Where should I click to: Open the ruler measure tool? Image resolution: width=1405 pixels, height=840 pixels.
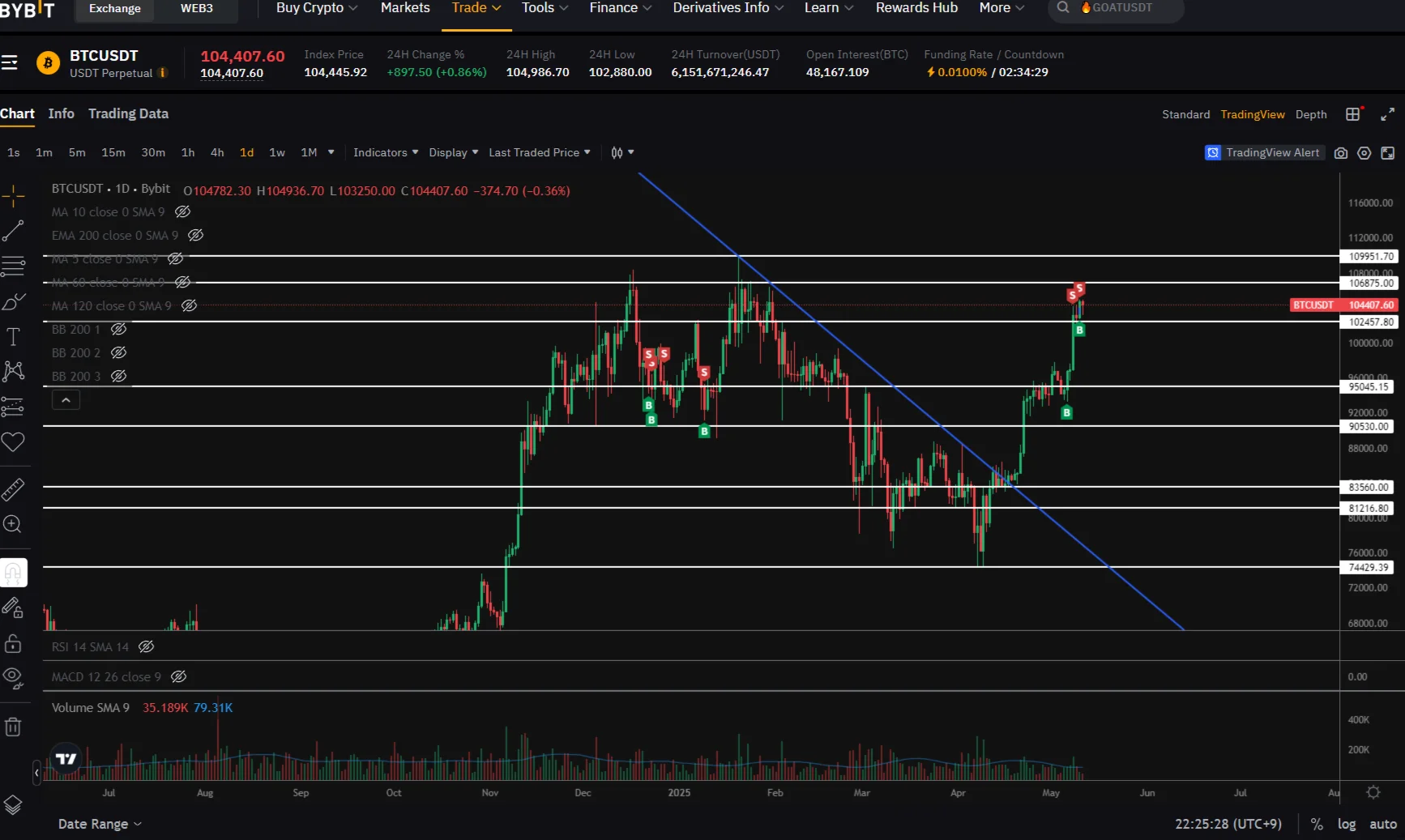pyautogui.click(x=13, y=489)
